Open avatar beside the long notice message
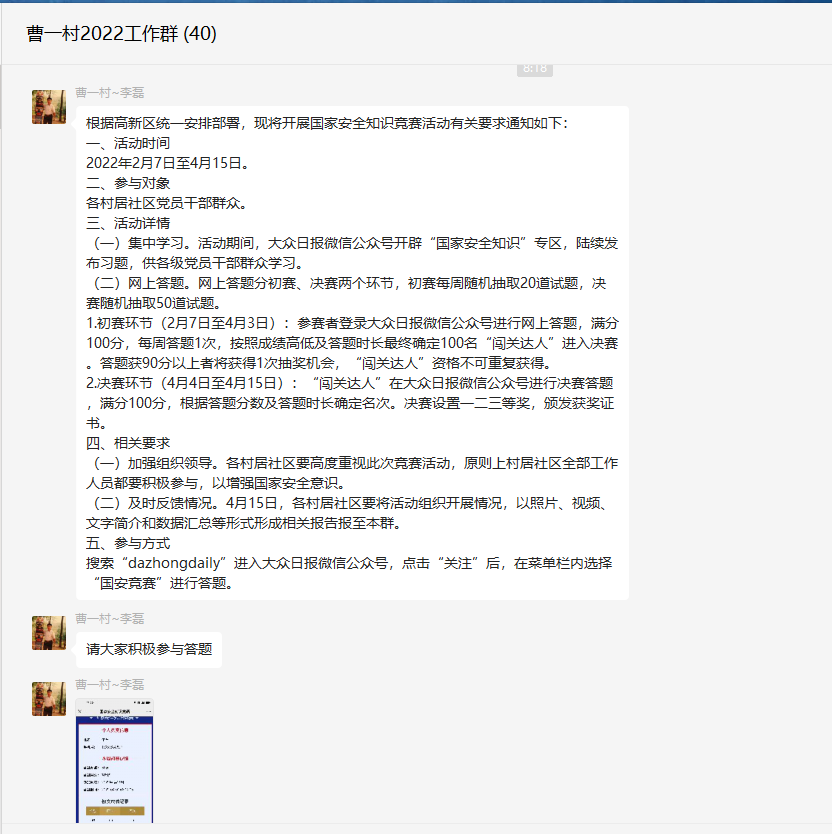The width and height of the screenshot is (832, 834). pyautogui.click(x=49, y=107)
